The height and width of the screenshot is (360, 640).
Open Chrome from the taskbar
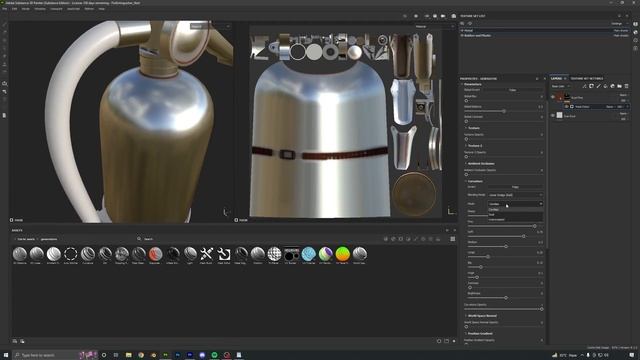click(x=141, y=355)
